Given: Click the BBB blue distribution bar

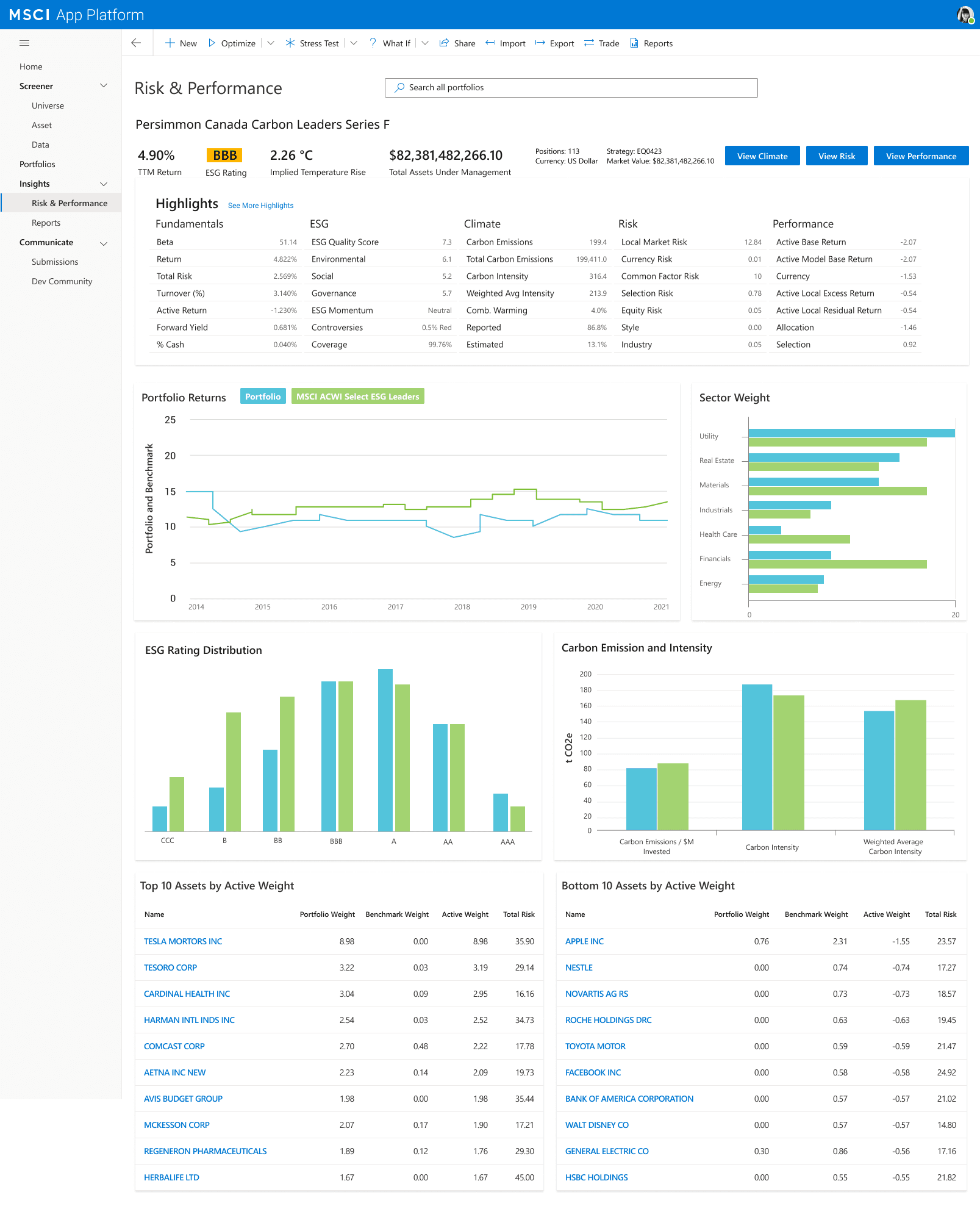Looking at the screenshot, I should 329,756.
